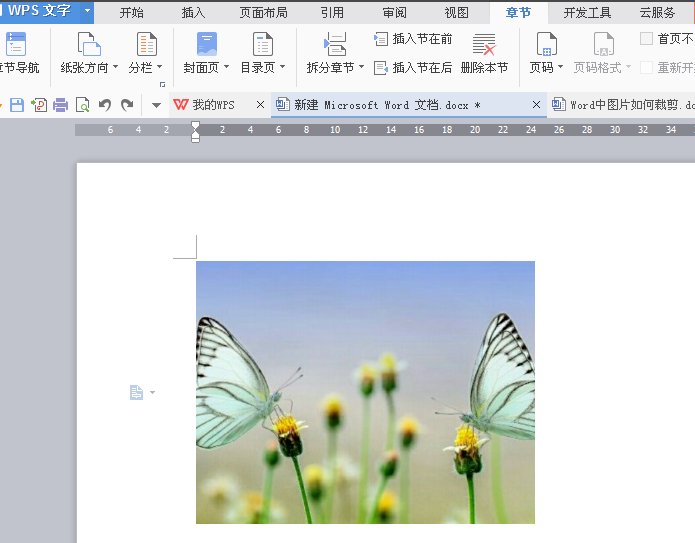Open the 审阅 ribbon tab
695x543 pixels.
tap(394, 13)
